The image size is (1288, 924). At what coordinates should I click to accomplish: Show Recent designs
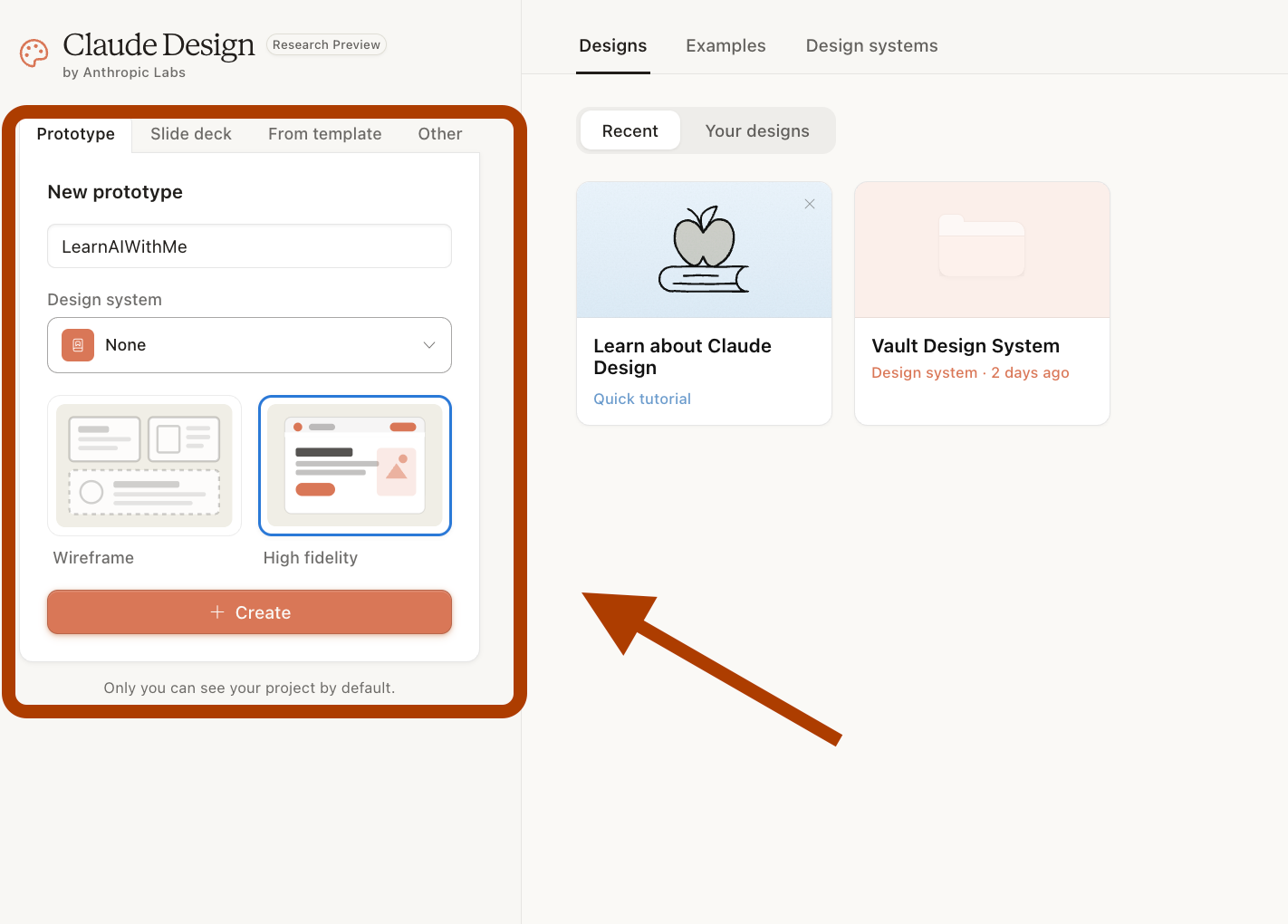point(630,130)
